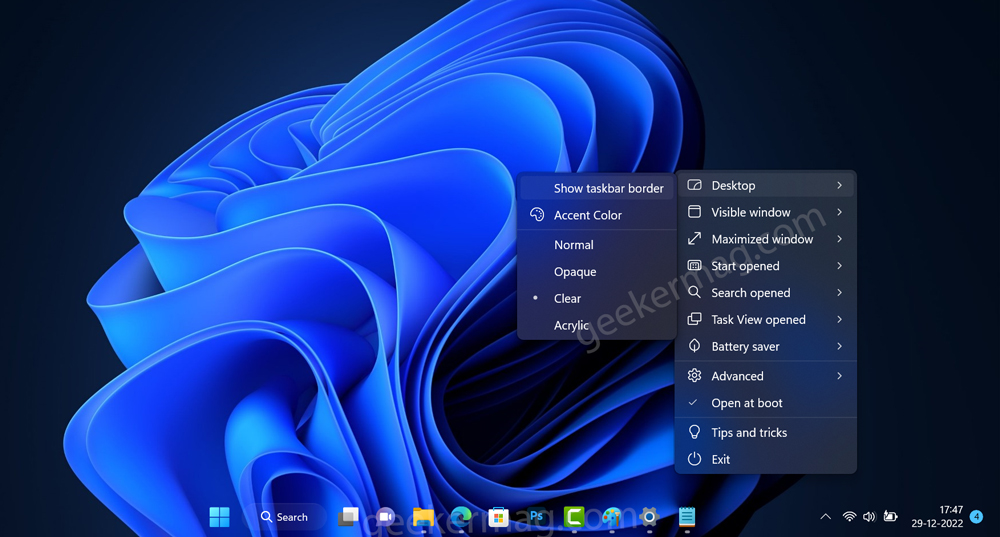The image size is (1000, 537).
Task: Open Settings gear on the taskbar
Action: (x=649, y=517)
